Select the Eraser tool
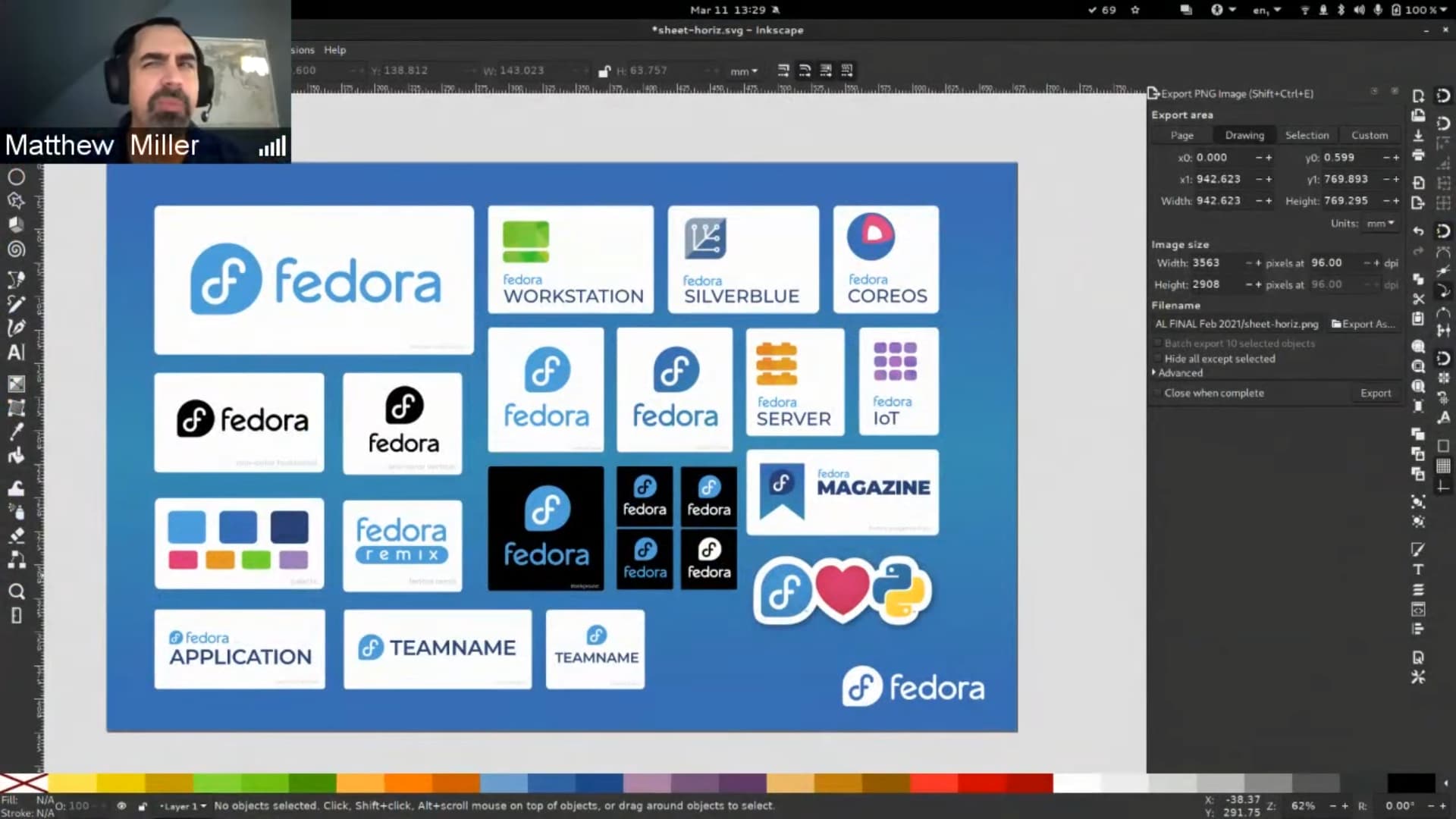This screenshot has width=1456, height=819. (x=16, y=536)
